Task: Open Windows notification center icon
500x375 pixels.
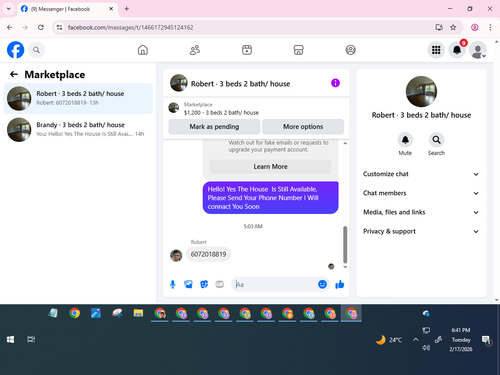Action: (x=486, y=340)
